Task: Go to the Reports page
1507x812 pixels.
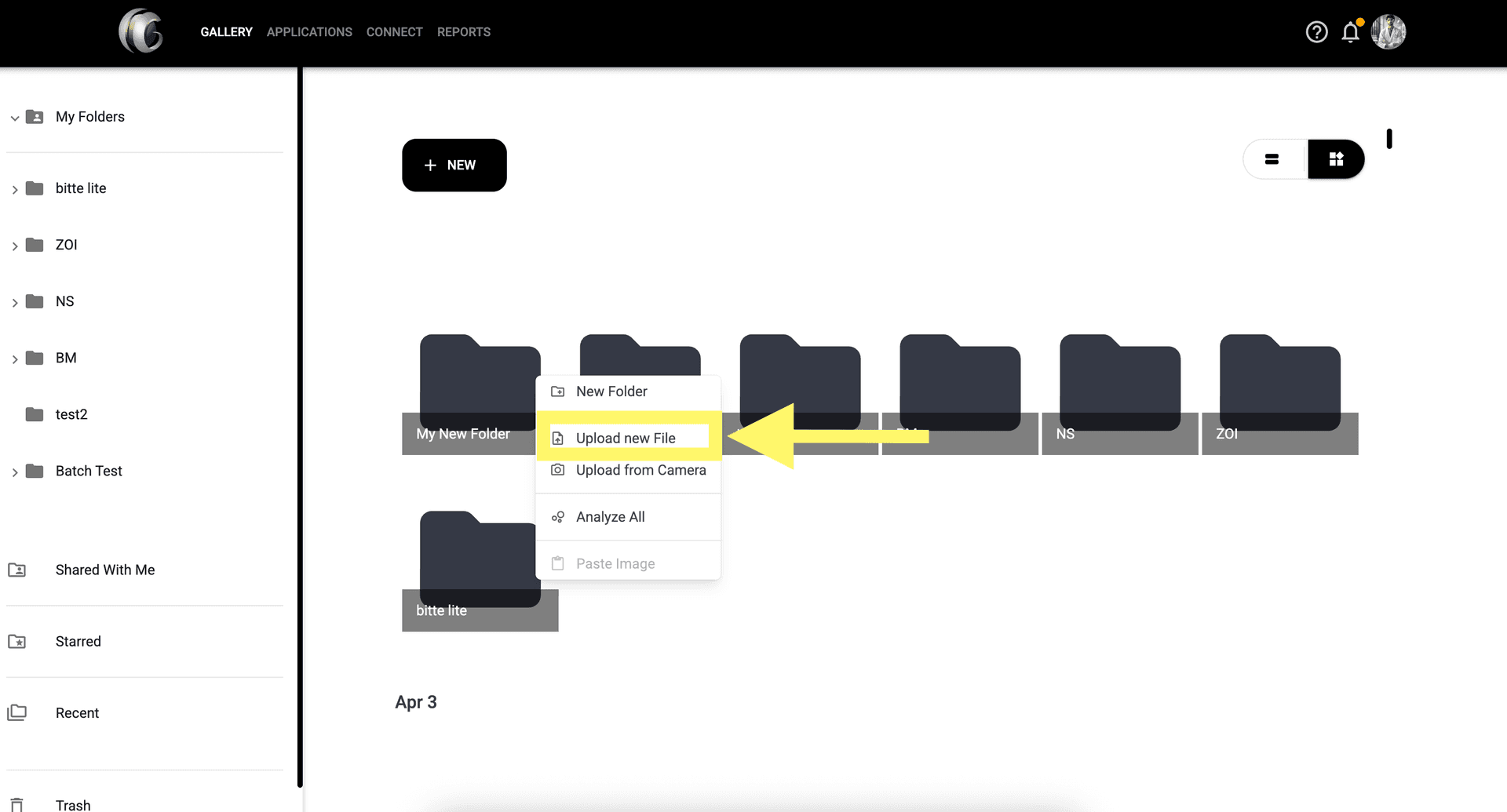Action: pos(463,32)
